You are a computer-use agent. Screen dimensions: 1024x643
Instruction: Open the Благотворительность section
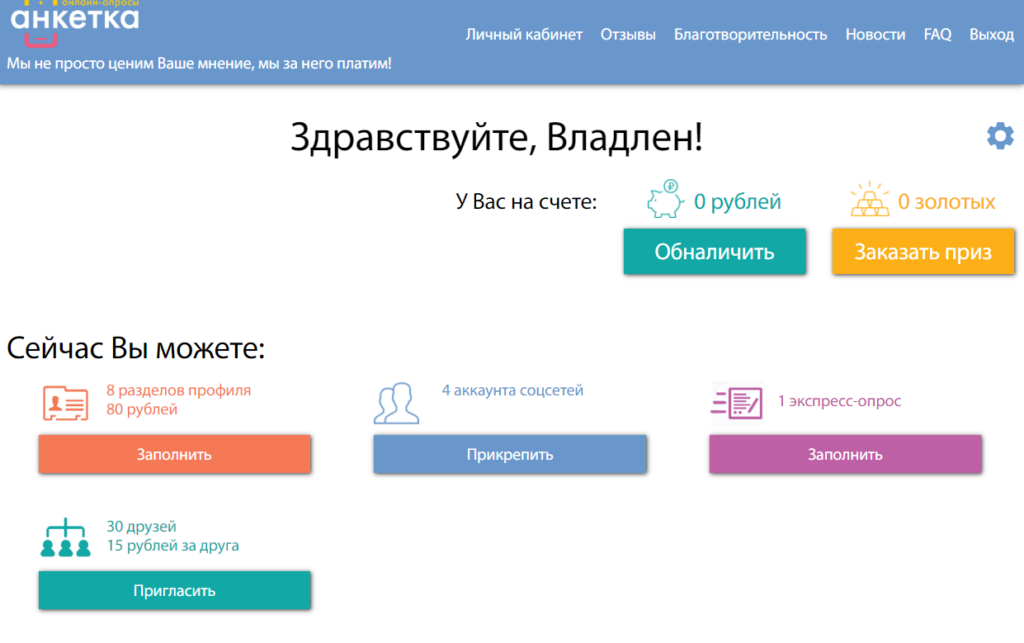pos(750,34)
